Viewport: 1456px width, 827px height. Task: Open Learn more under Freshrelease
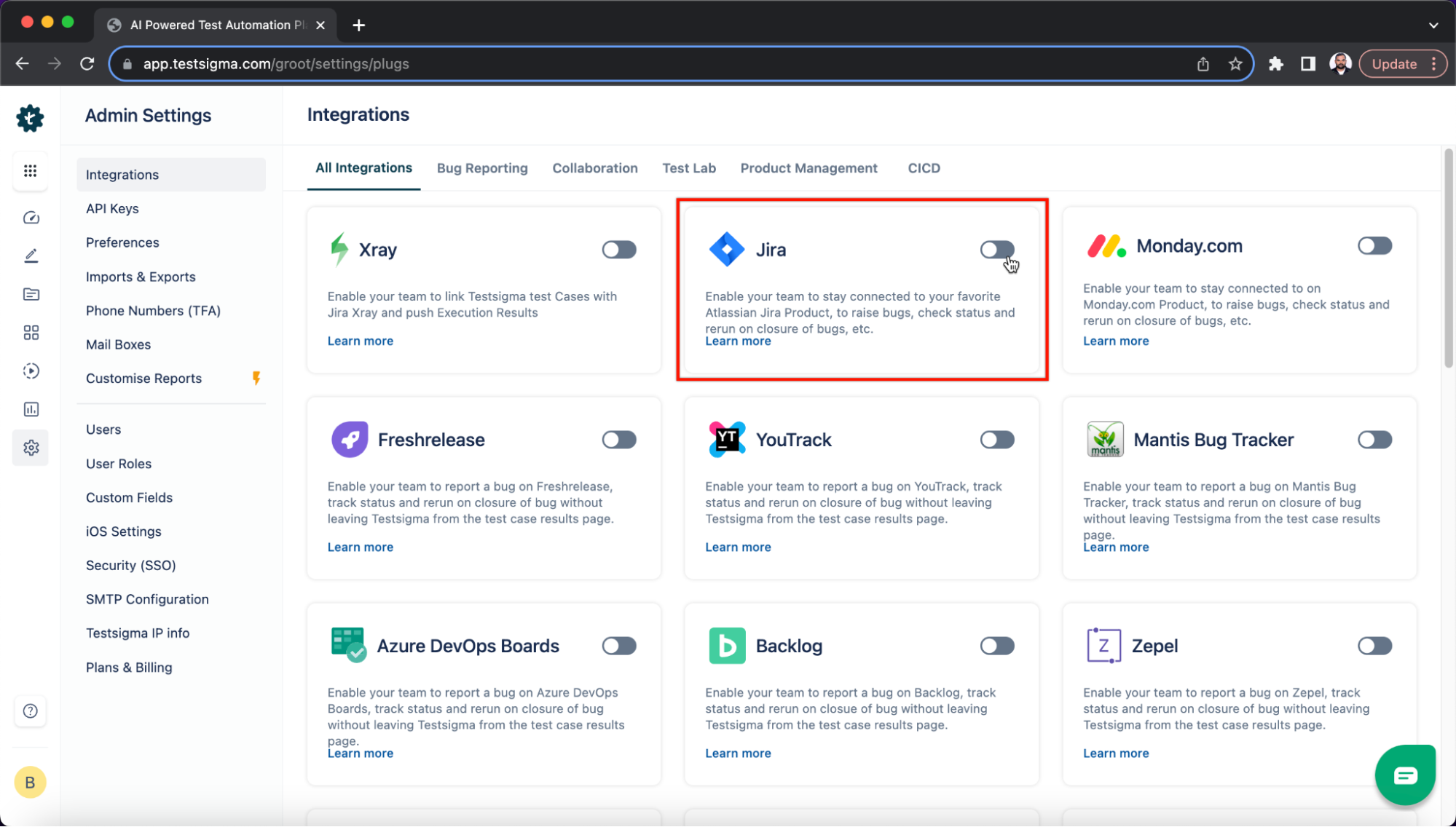360,547
